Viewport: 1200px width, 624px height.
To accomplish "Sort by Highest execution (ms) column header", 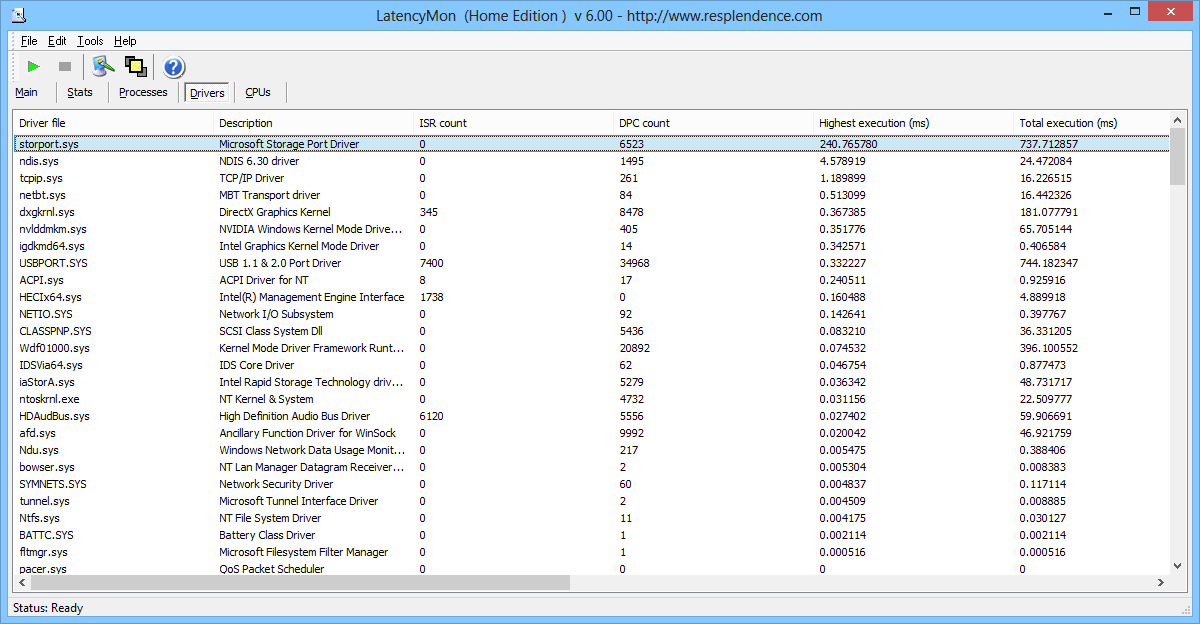I will coord(915,123).
